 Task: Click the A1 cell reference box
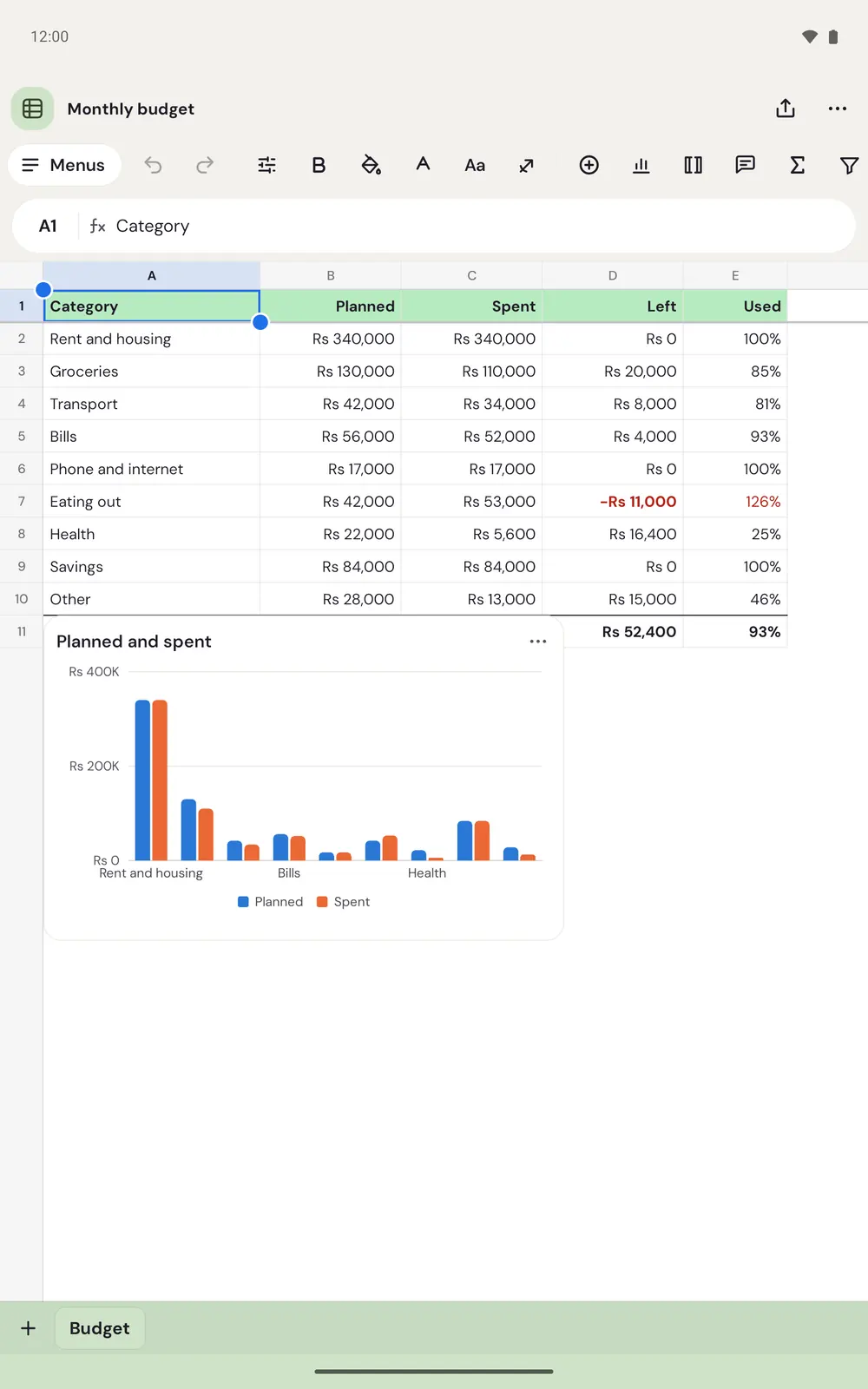pos(49,226)
